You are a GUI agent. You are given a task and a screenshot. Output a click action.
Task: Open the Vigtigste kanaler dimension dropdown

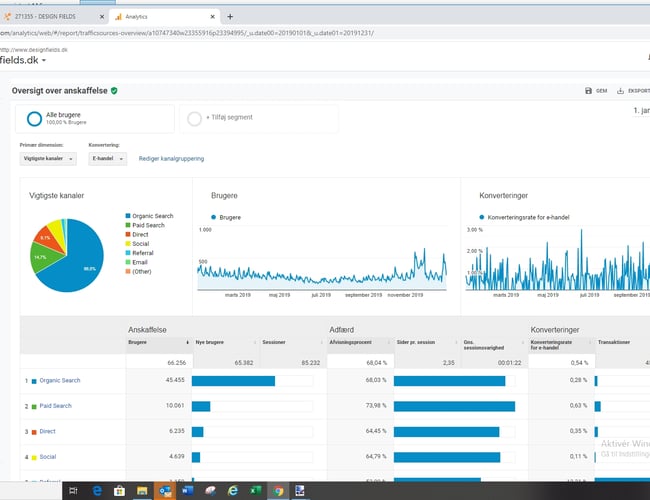coord(50,158)
